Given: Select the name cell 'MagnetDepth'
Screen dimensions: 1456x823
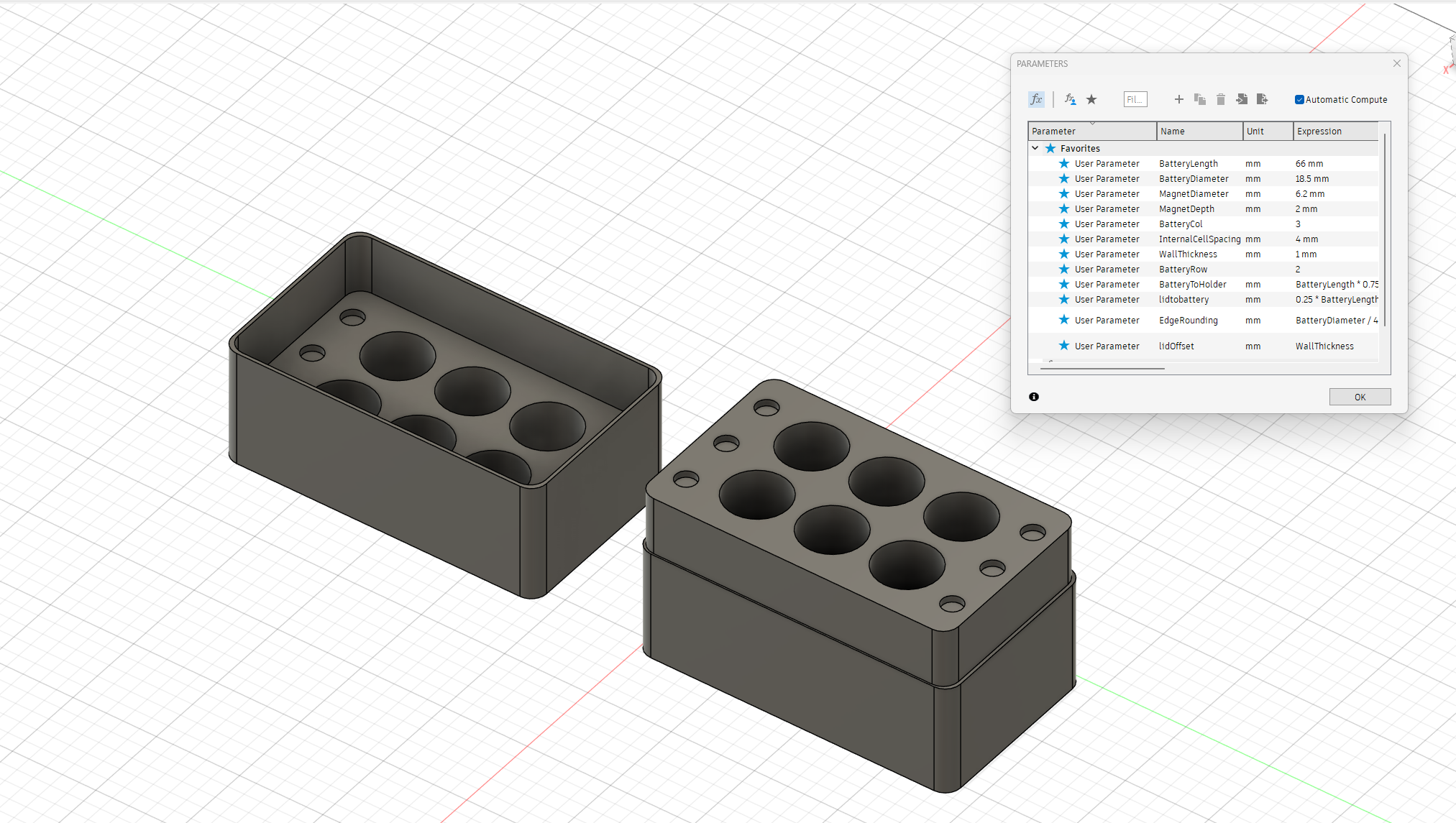Looking at the screenshot, I should [x=1186, y=209].
